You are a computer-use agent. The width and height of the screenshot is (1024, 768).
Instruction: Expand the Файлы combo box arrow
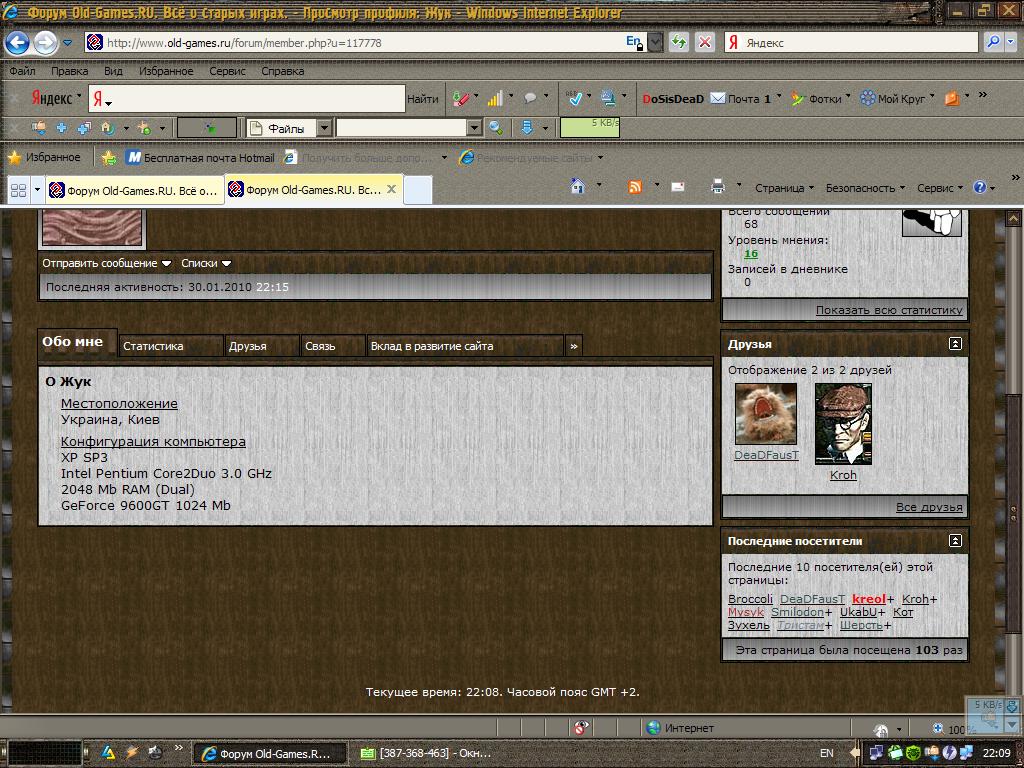coord(324,128)
